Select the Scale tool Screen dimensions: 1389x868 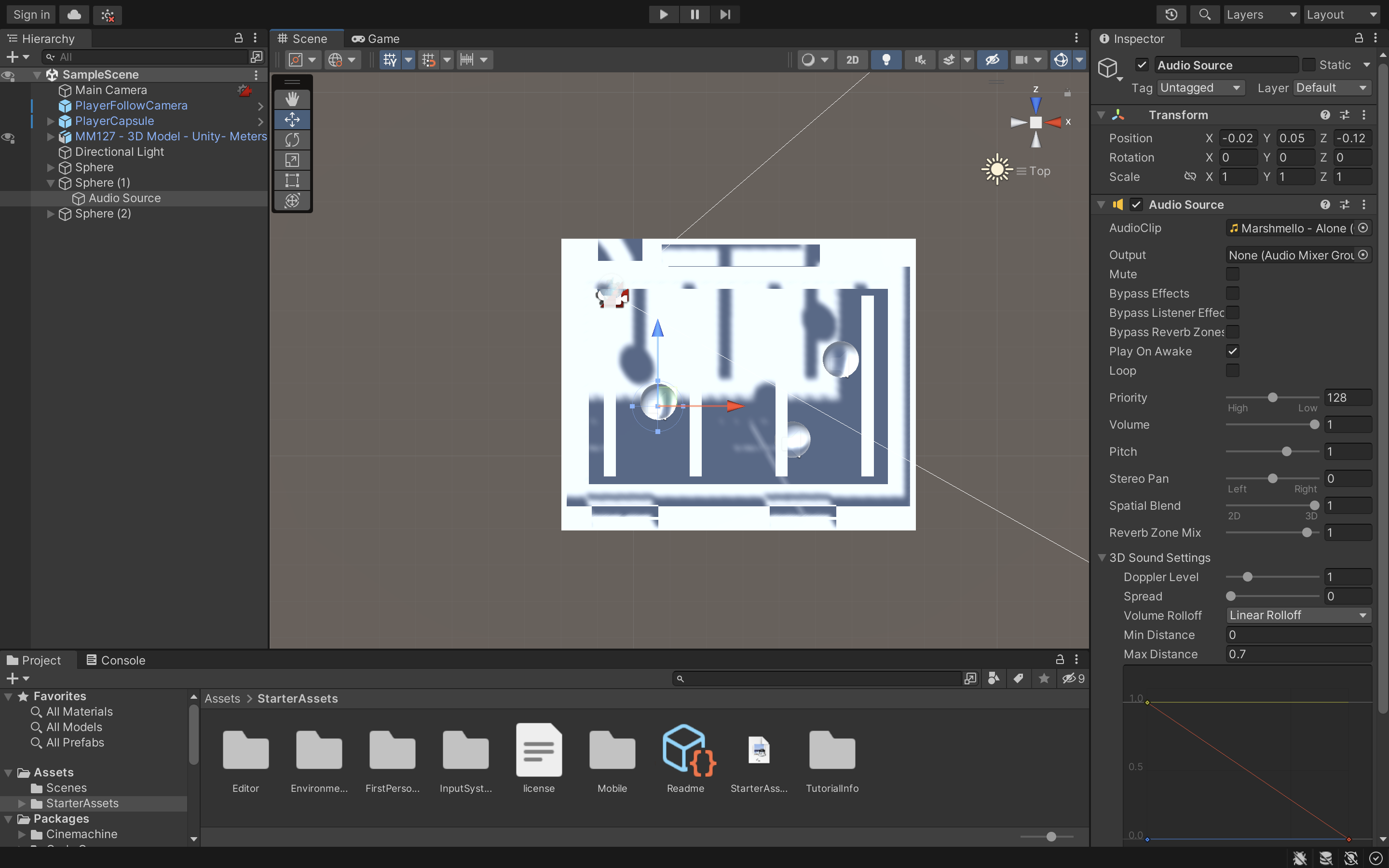click(x=292, y=160)
